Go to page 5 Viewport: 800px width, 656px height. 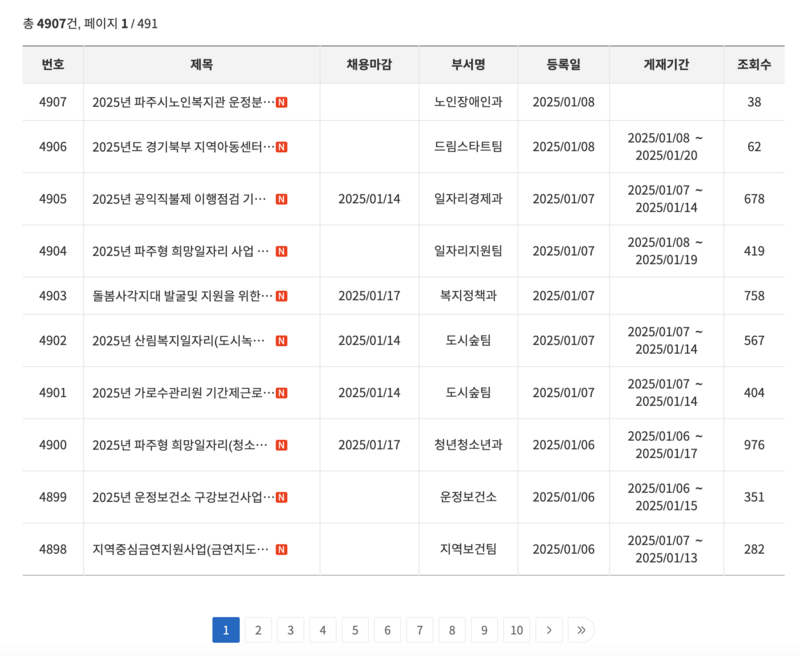356,630
